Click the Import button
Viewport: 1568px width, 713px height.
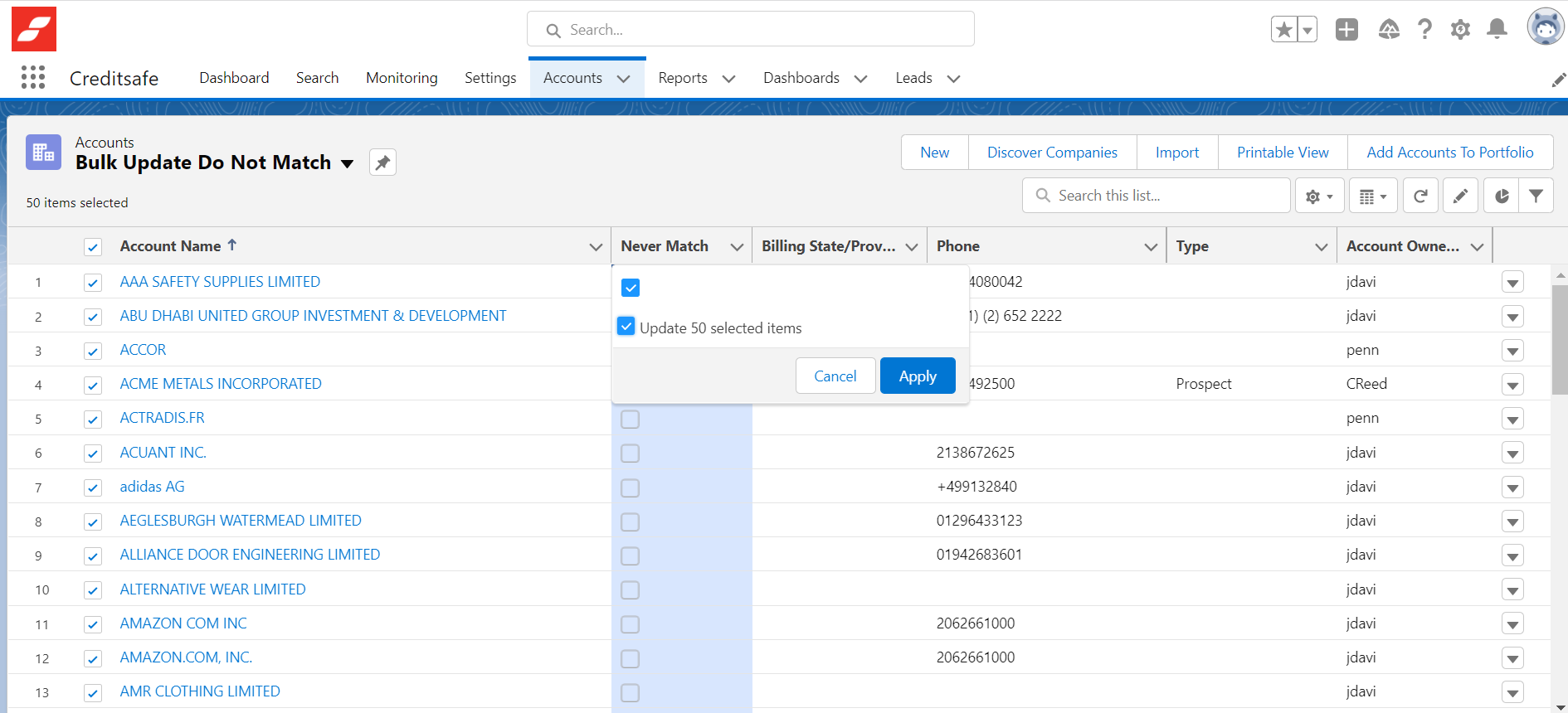[1177, 153]
